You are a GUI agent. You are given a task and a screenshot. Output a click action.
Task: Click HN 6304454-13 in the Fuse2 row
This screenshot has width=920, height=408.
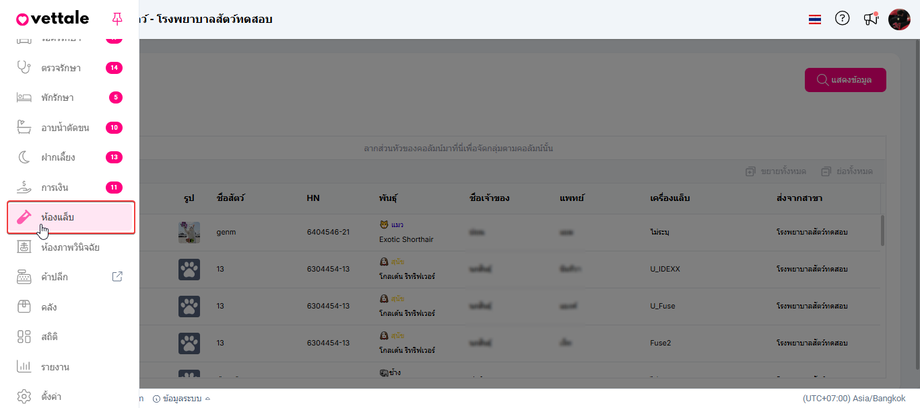[x=328, y=343]
